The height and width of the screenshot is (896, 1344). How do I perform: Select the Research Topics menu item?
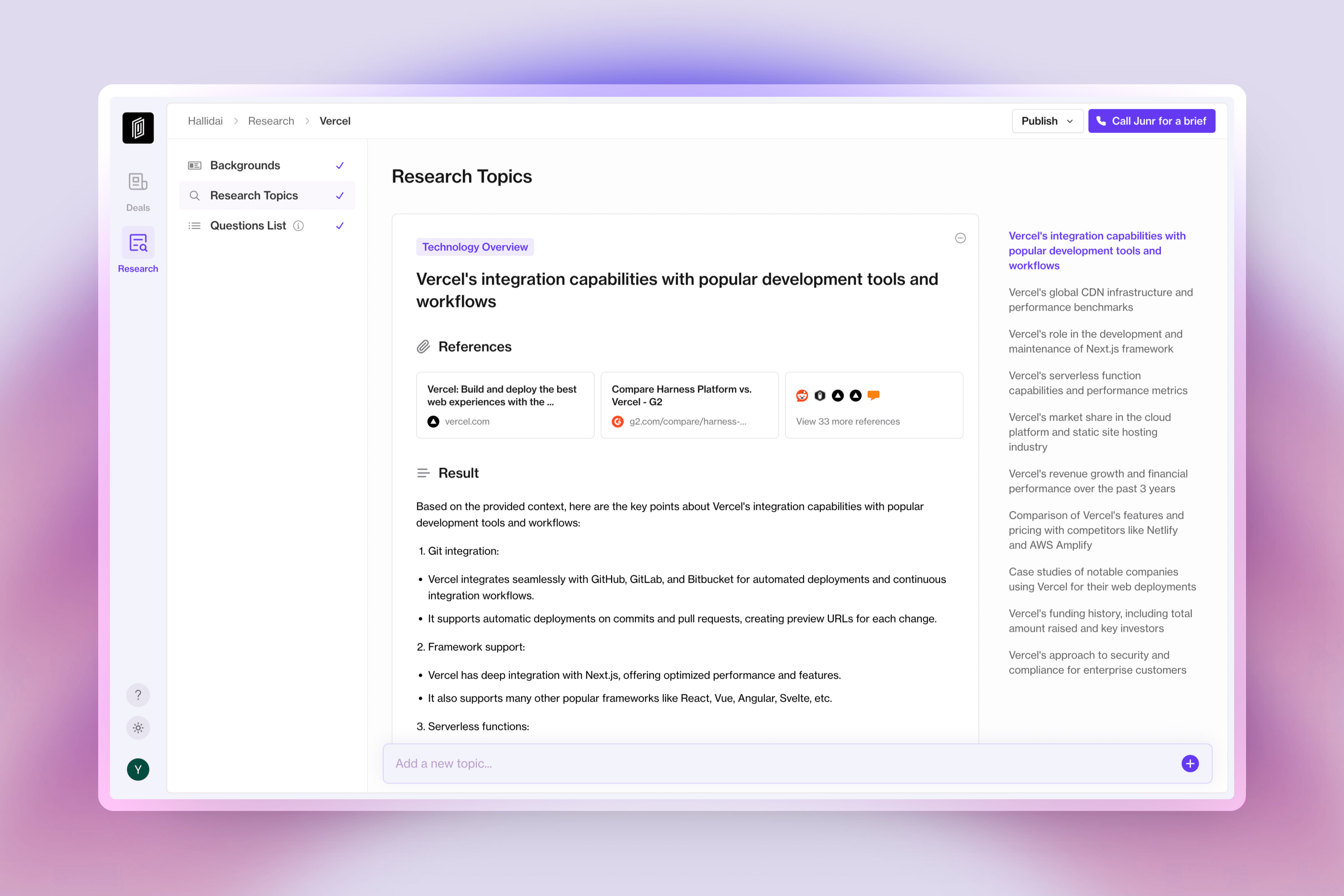click(267, 195)
